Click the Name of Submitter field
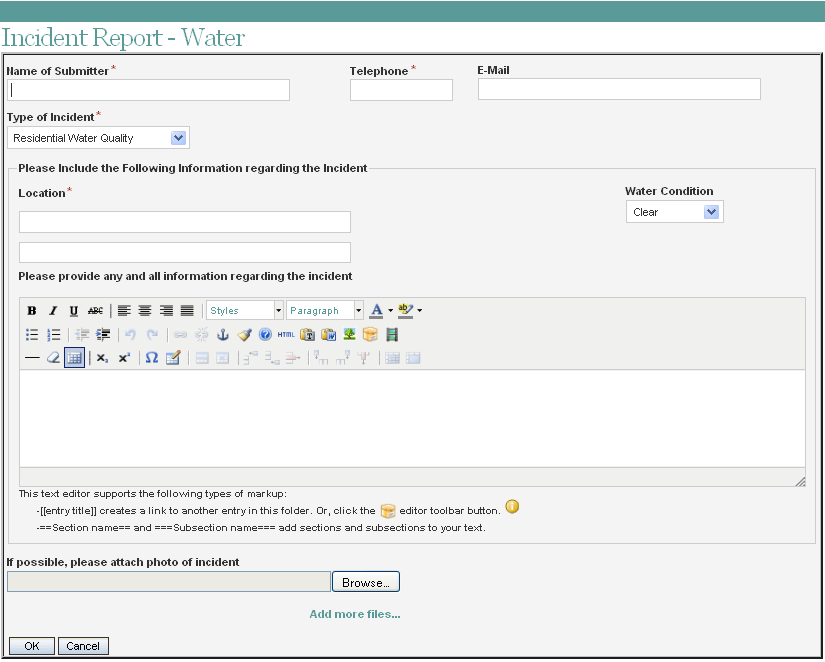Image resolution: width=825 pixels, height=662 pixels. (x=148, y=90)
